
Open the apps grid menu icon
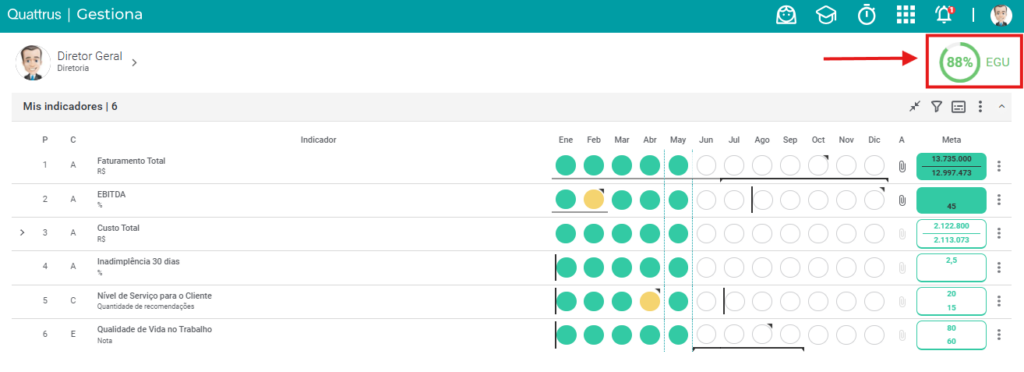click(905, 15)
